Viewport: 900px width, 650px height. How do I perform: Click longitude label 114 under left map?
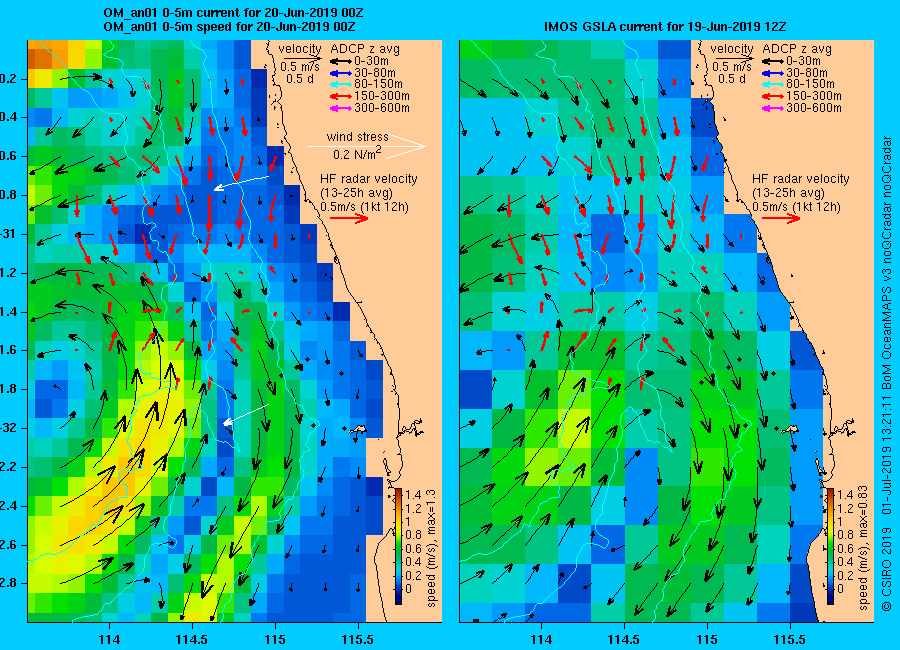tap(109, 640)
